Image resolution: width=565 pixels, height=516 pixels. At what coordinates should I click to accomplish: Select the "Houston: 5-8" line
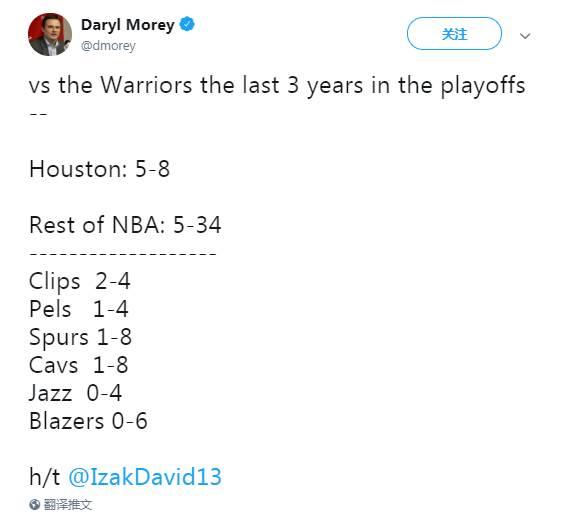99,169
